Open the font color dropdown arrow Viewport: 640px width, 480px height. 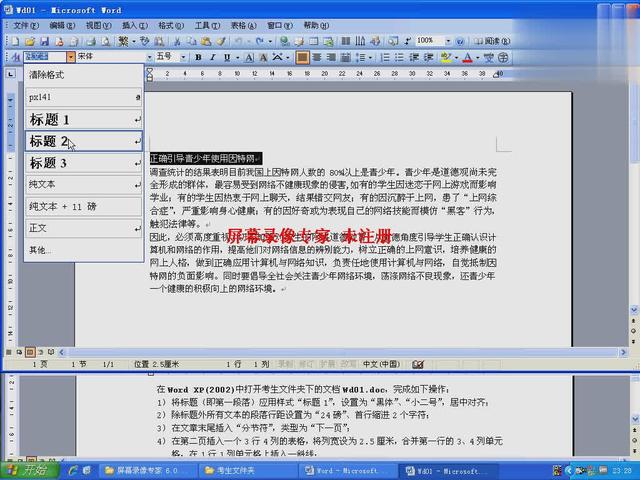point(477,57)
